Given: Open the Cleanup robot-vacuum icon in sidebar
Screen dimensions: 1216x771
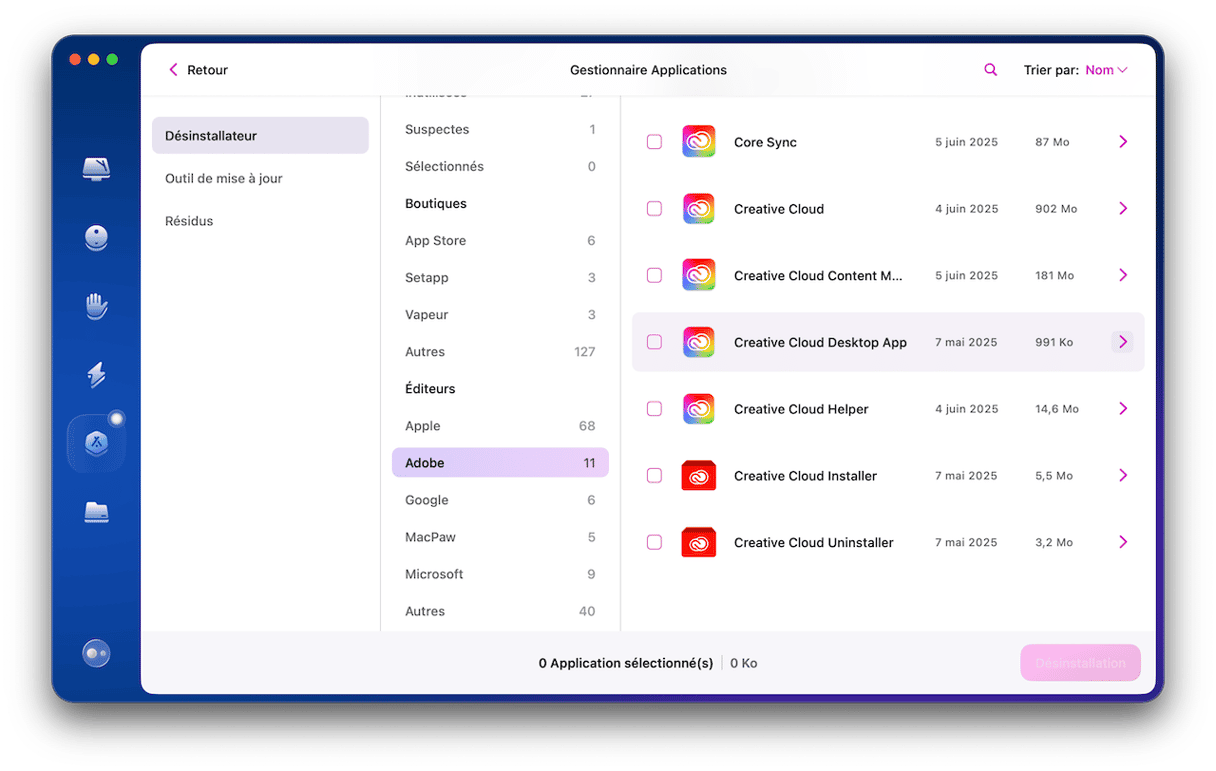Looking at the screenshot, I should coord(96,237).
